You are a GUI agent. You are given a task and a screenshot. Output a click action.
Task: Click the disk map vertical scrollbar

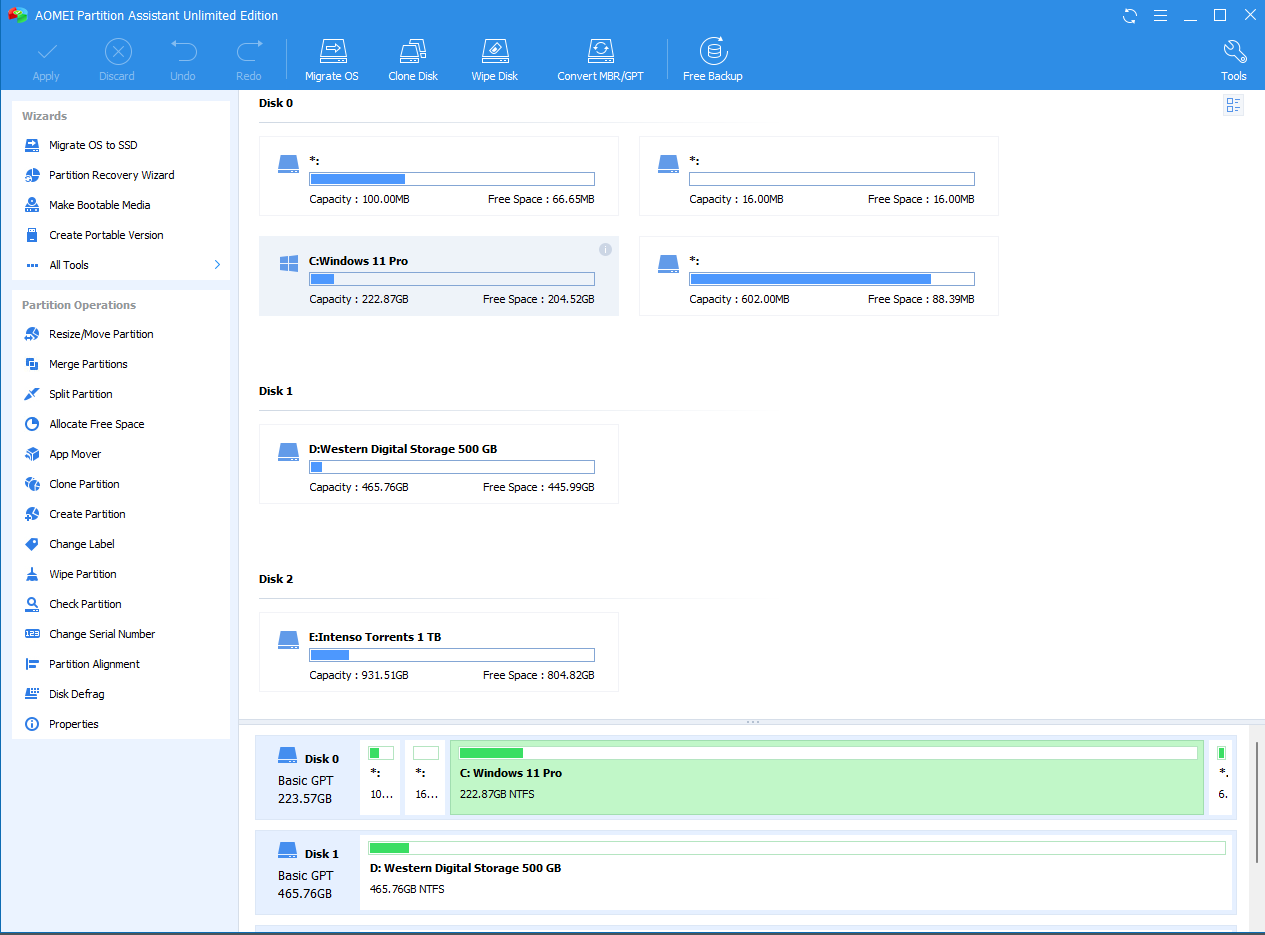pos(1256,800)
